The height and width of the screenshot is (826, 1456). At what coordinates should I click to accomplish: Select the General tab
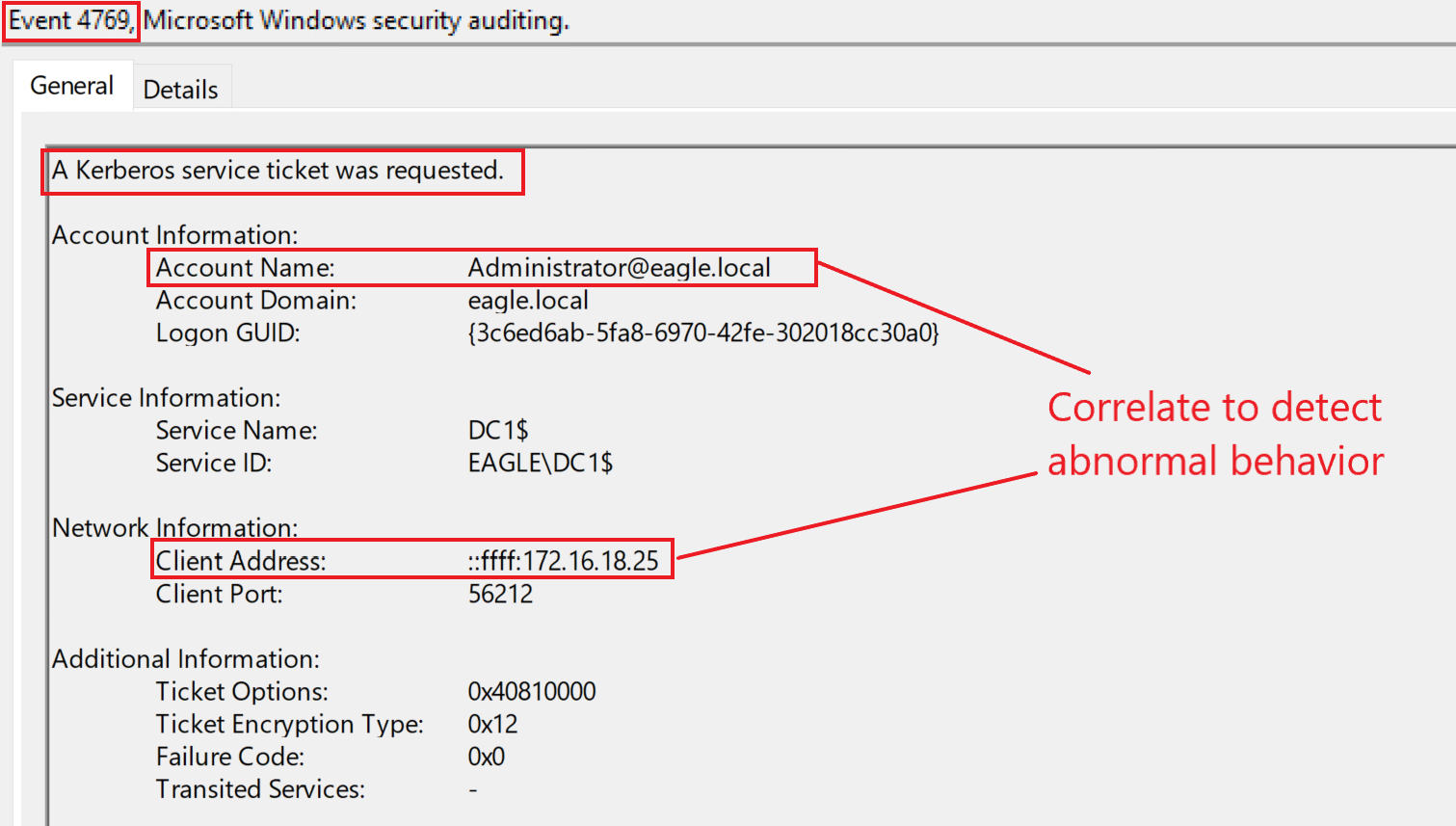[x=71, y=86]
